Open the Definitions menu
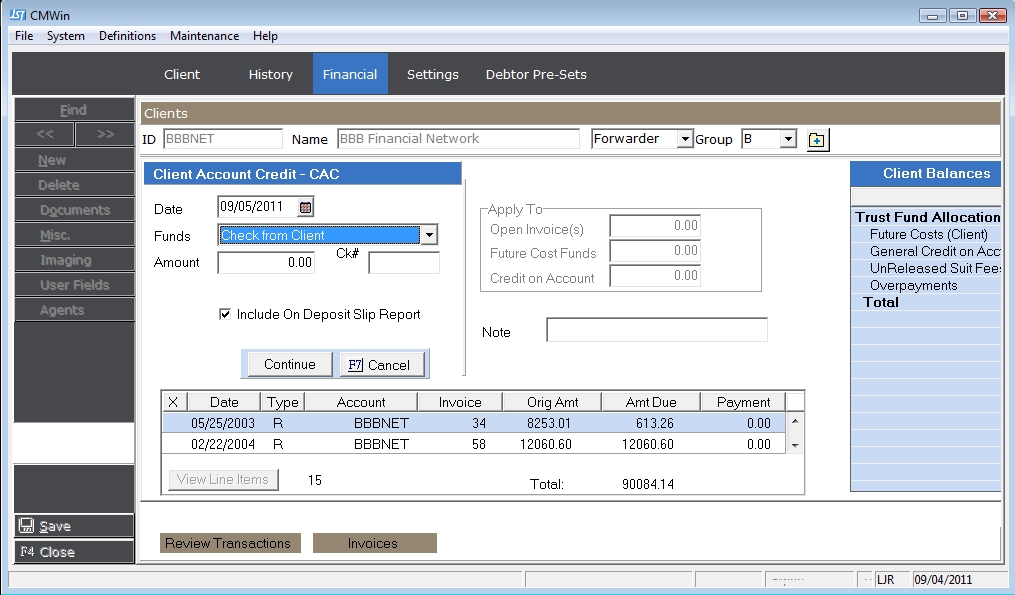 (x=127, y=36)
